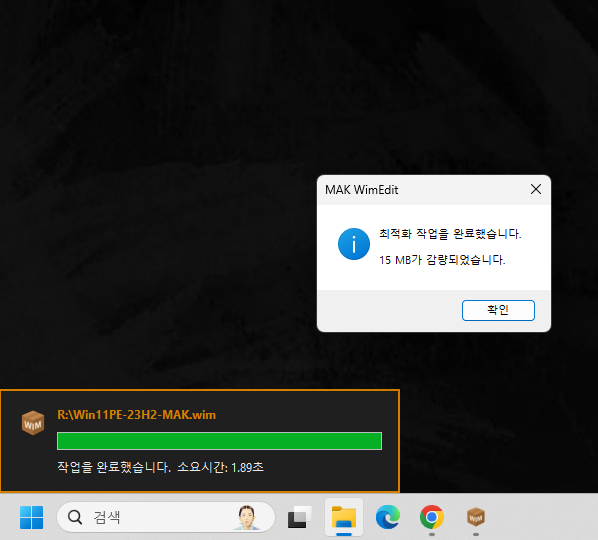This screenshot has width=598, height=540.
Task: Click the green progress bar
Action: pyautogui.click(x=219, y=441)
